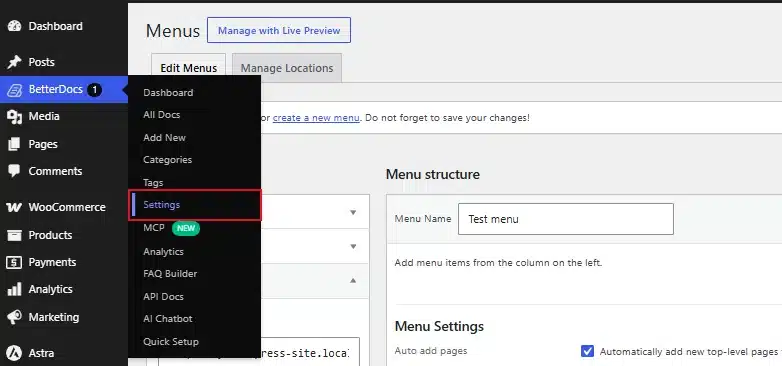The height and width of the screenshot is (366, 782).
Task: Switch to the Edit Menus tab
Action: (x=189, y=68)
